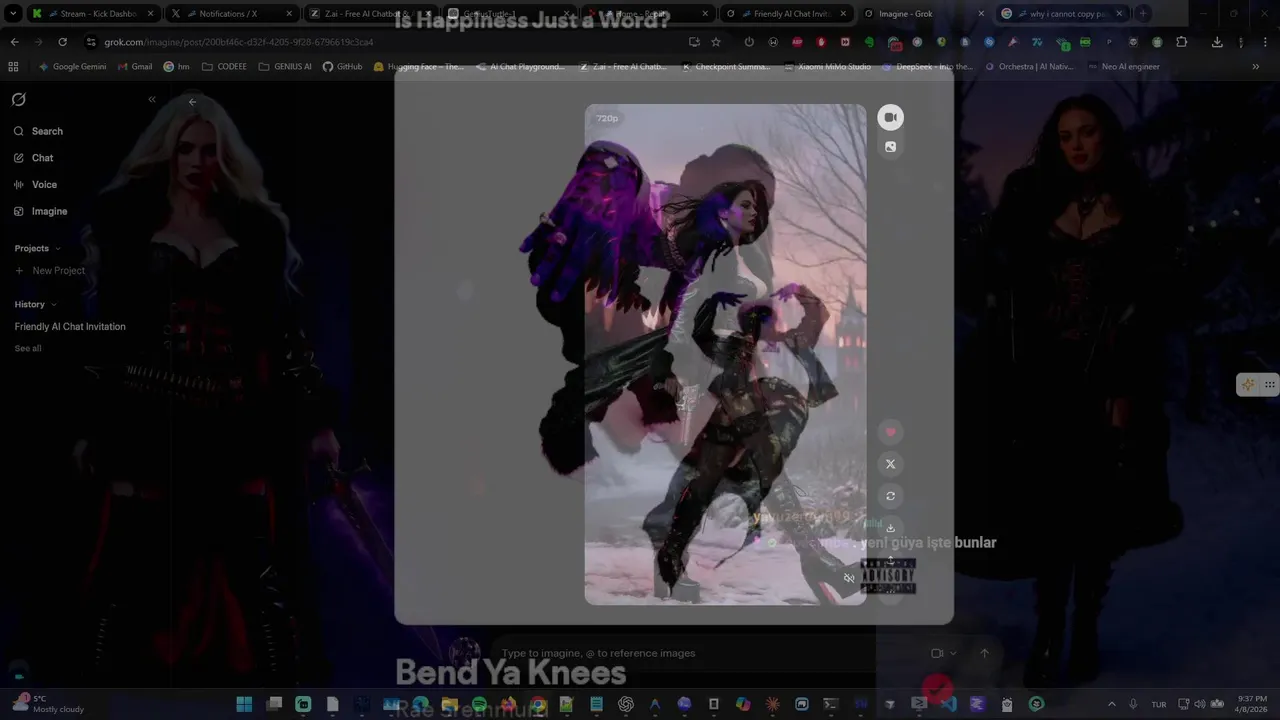Switch to Stream - Kick Dashboard tab

tap(92, 14)
